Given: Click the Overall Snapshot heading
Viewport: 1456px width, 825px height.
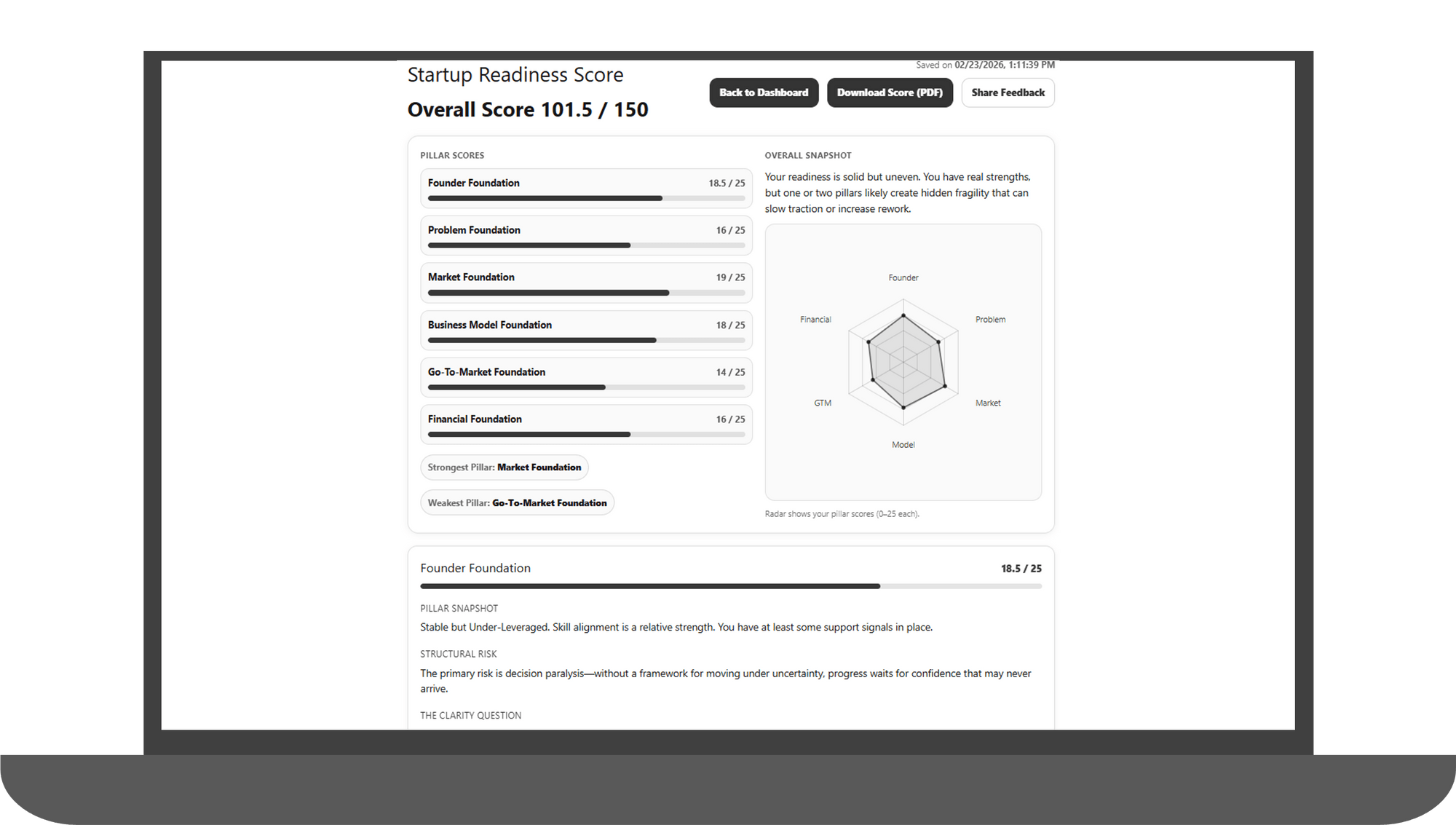Looking at the screenshot, I should click(807, 155).
